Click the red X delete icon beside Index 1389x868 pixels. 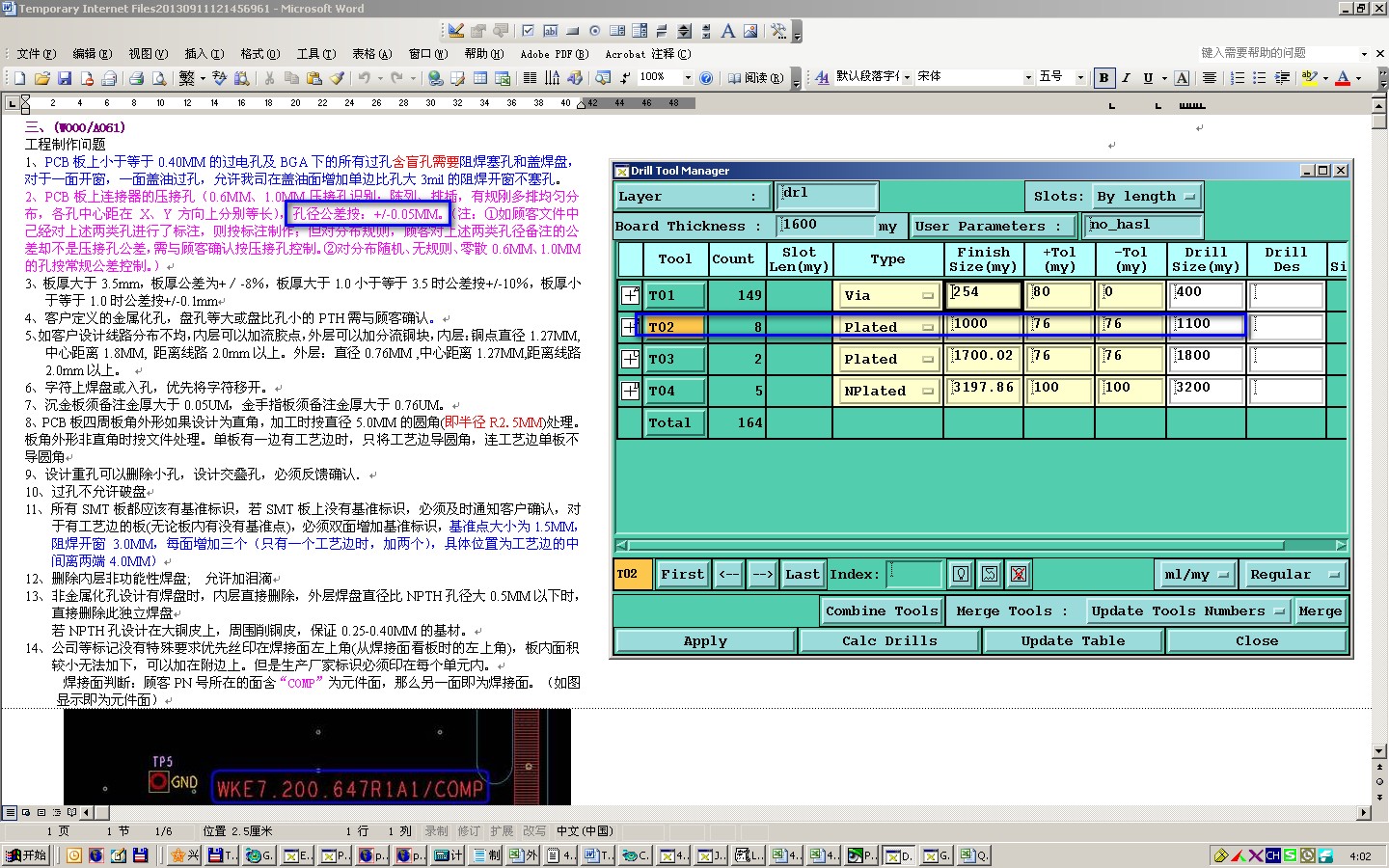(1018, 574)
